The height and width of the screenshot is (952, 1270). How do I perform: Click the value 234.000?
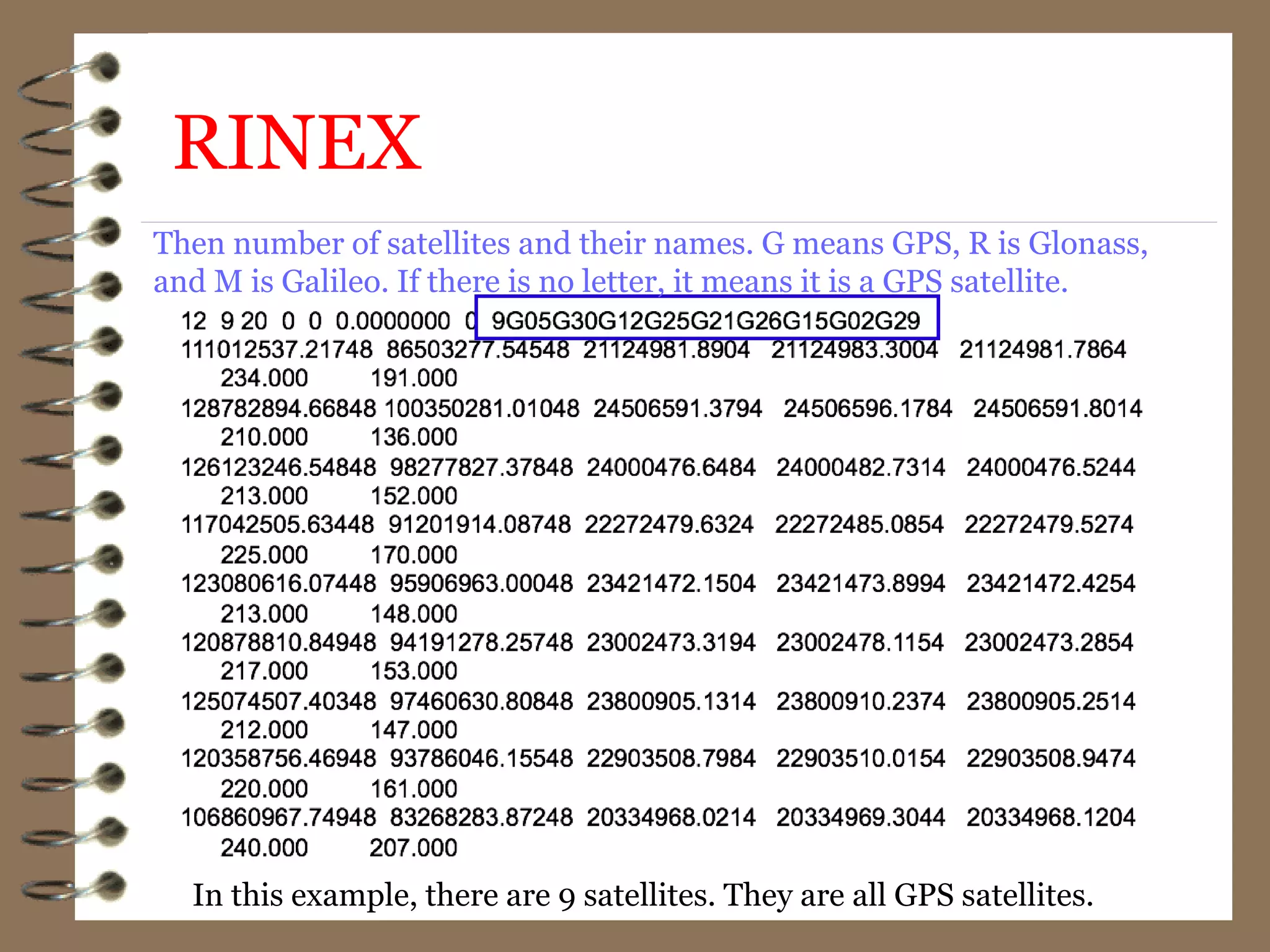(264, 378)
